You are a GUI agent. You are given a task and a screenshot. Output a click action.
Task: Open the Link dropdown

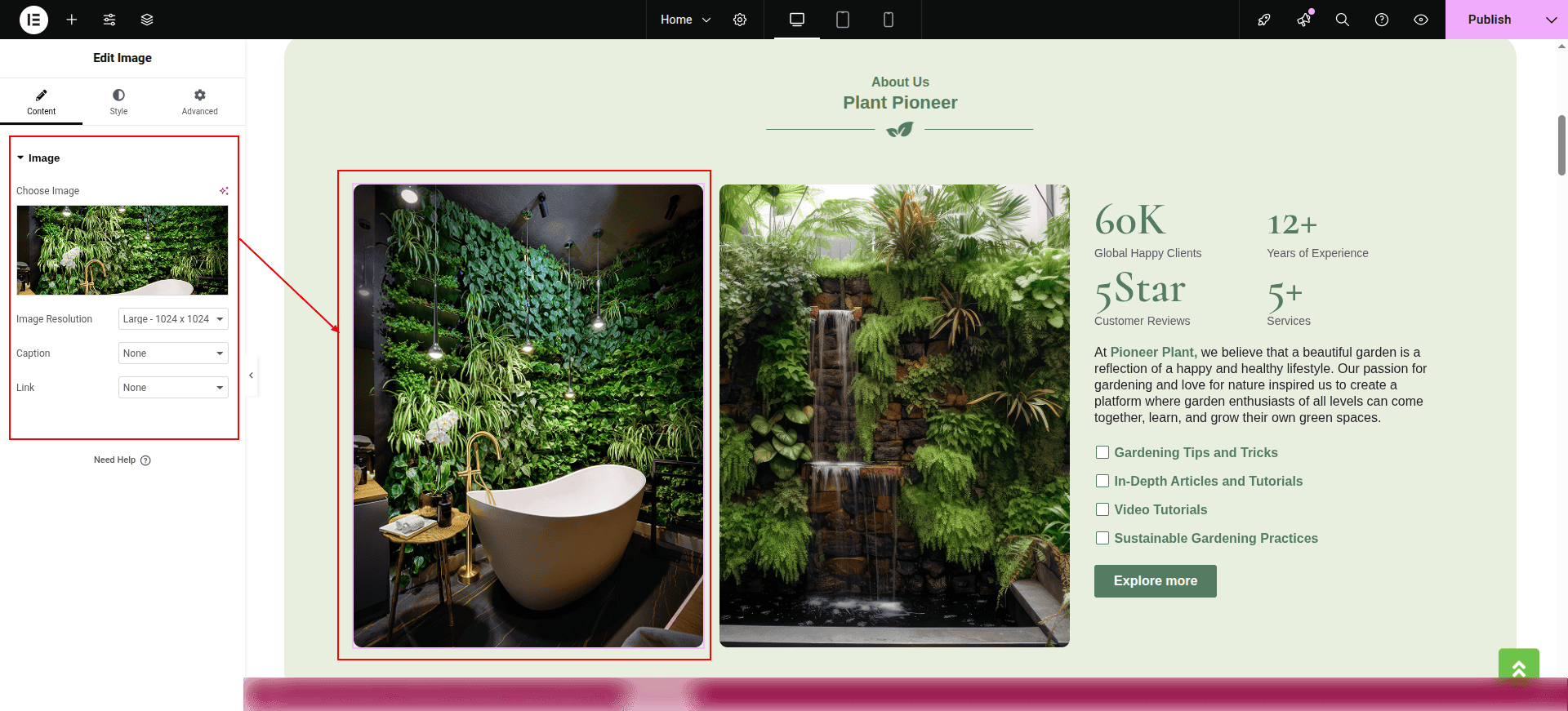[x=173, y=388]
